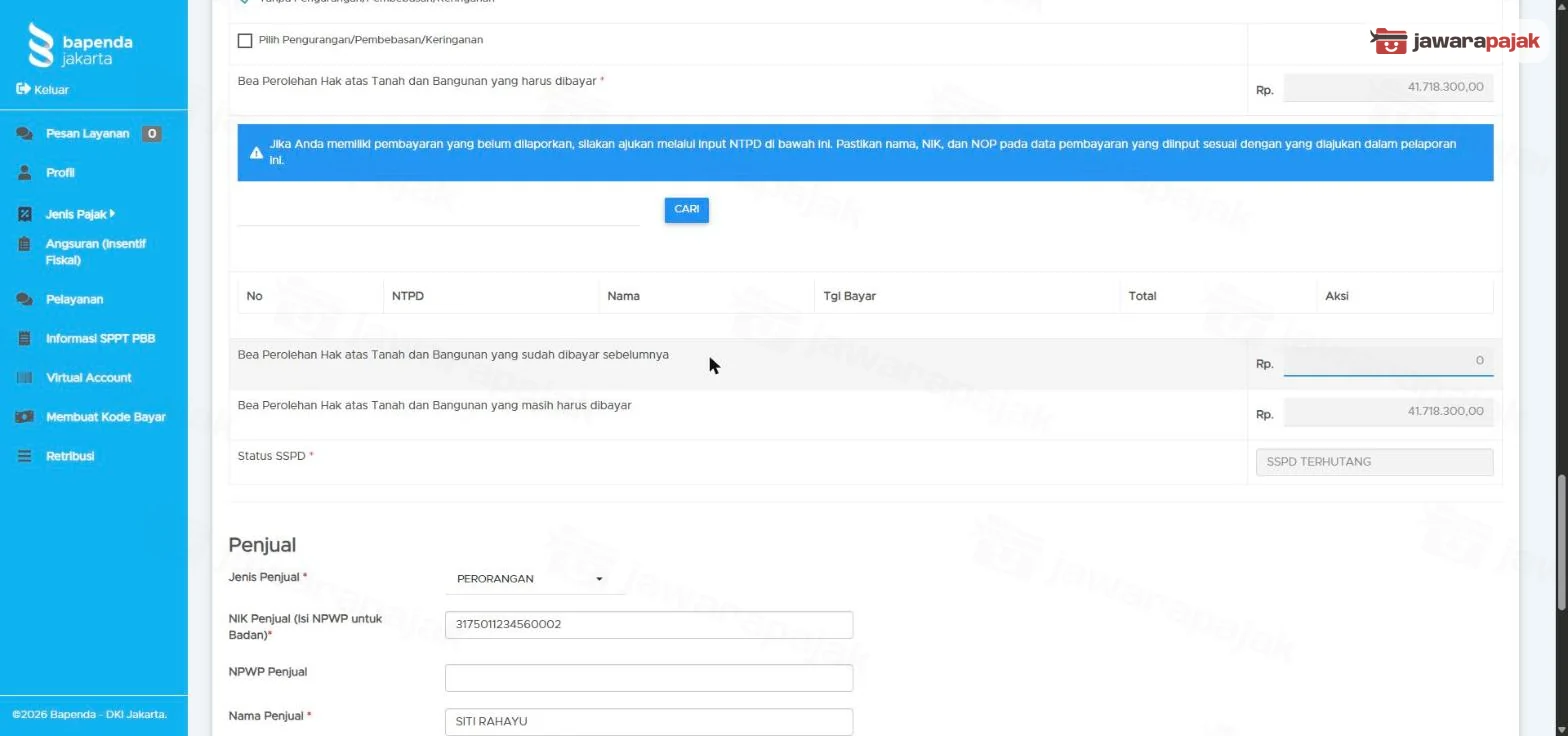Open Pelayanan menu item
The height and width of the screenshot is (736, 1568).
pos(74,299)
